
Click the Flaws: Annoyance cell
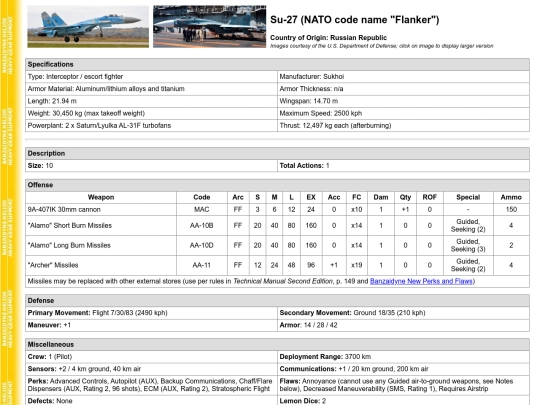(403, 385)
